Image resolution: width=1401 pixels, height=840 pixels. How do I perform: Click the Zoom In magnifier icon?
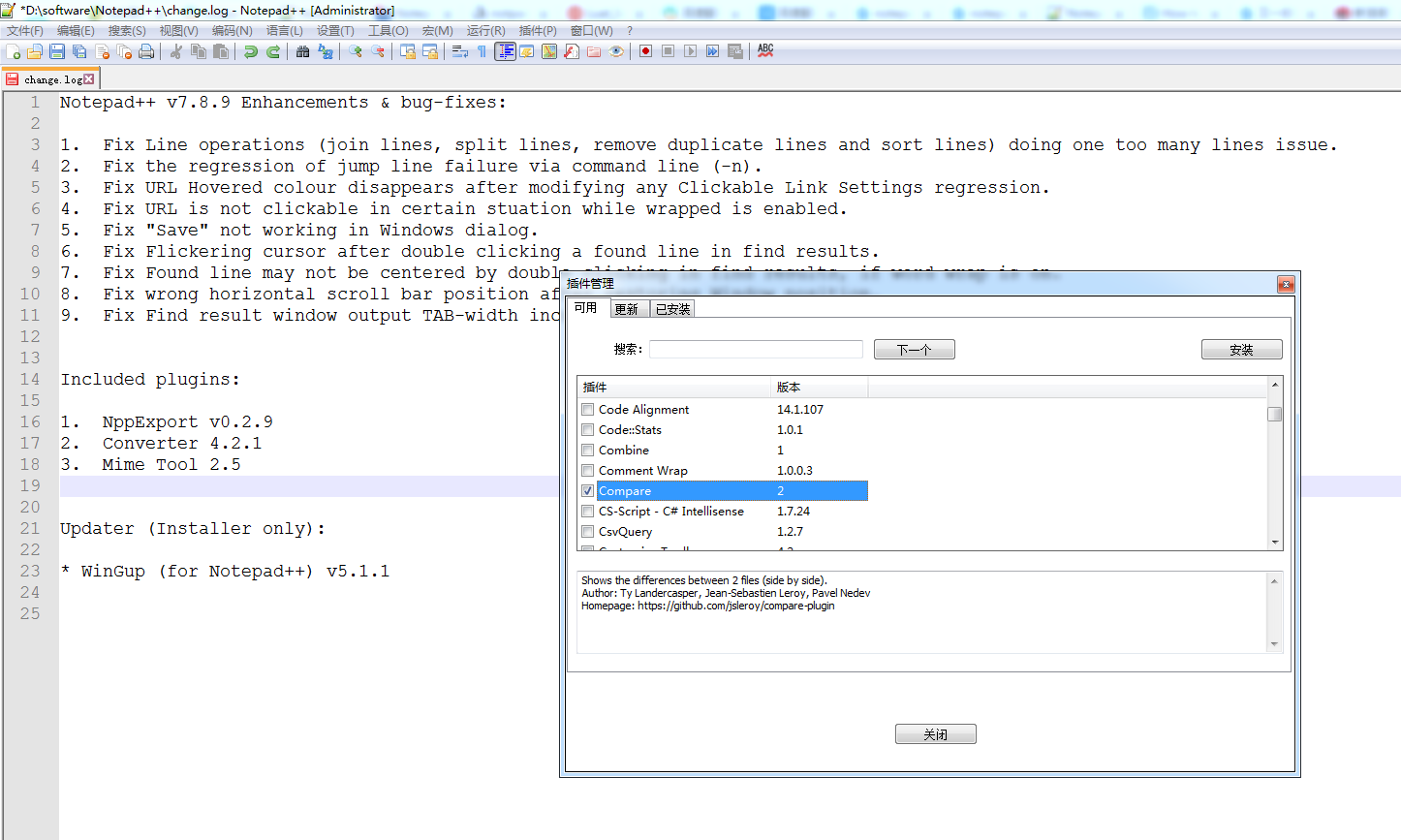pos(356,51)
